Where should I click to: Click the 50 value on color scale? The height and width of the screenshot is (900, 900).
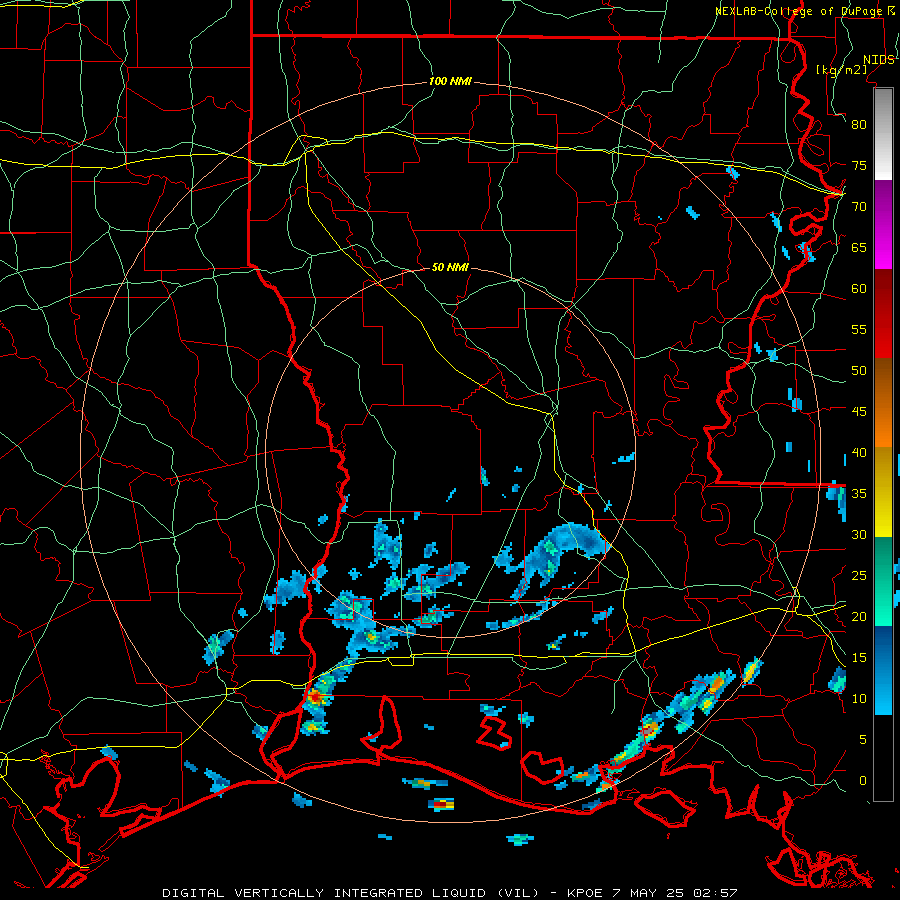click(859, 370)
